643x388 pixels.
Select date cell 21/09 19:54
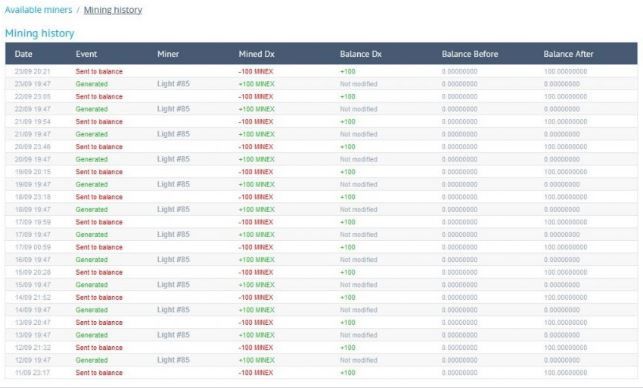32,122
